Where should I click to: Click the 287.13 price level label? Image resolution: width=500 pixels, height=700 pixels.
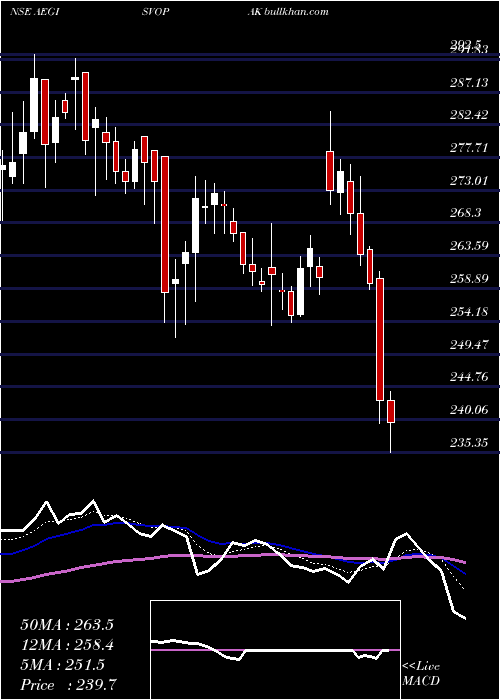[469, 82]
